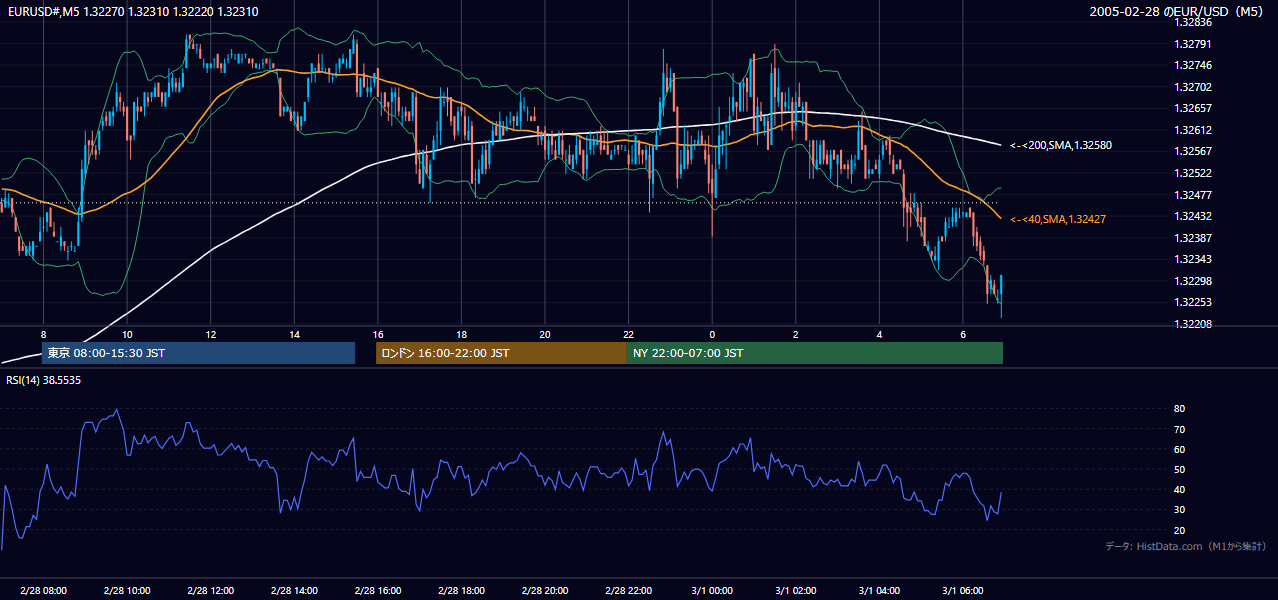Click the 3/1 02:00 date label

tap(795, 591)
